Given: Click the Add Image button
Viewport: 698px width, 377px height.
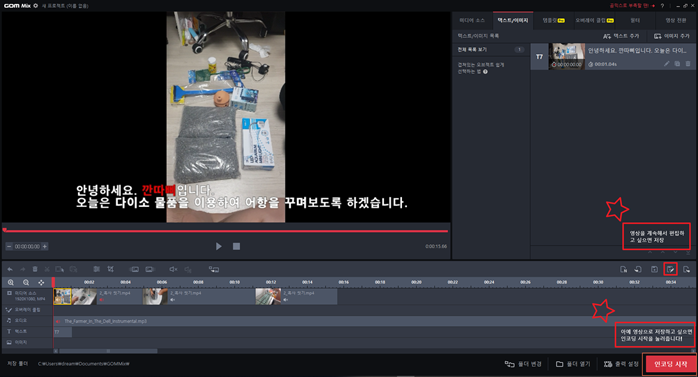Looking at the screenshot, I should 672,36.
